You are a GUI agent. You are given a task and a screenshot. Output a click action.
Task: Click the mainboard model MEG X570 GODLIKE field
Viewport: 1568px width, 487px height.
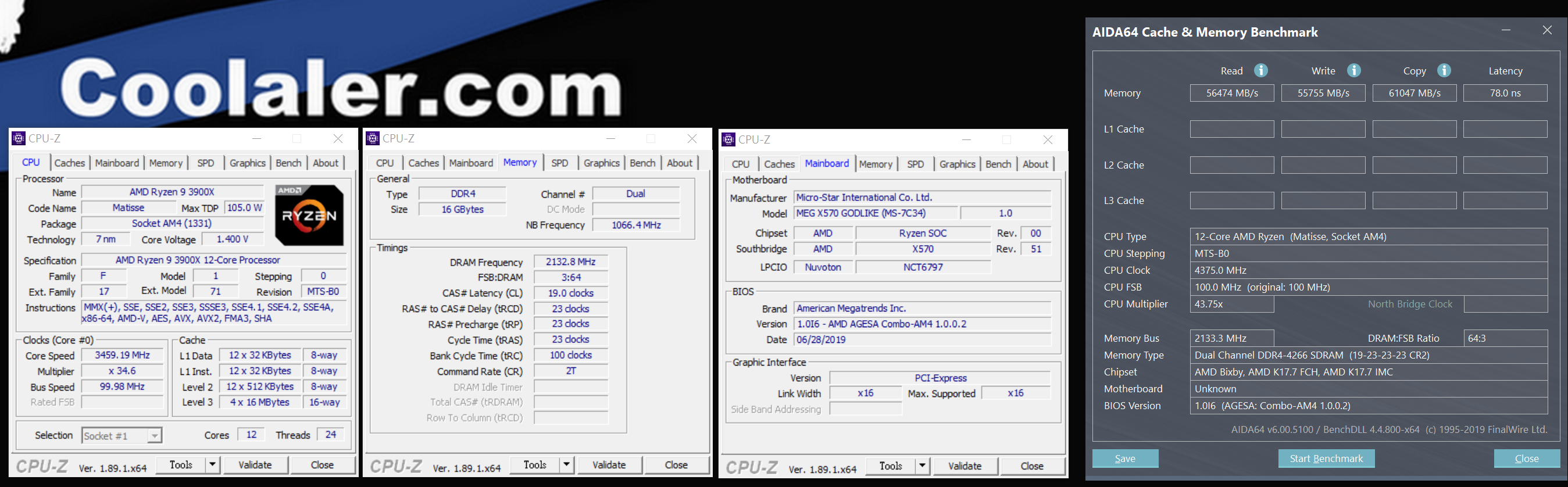[876, 213]
